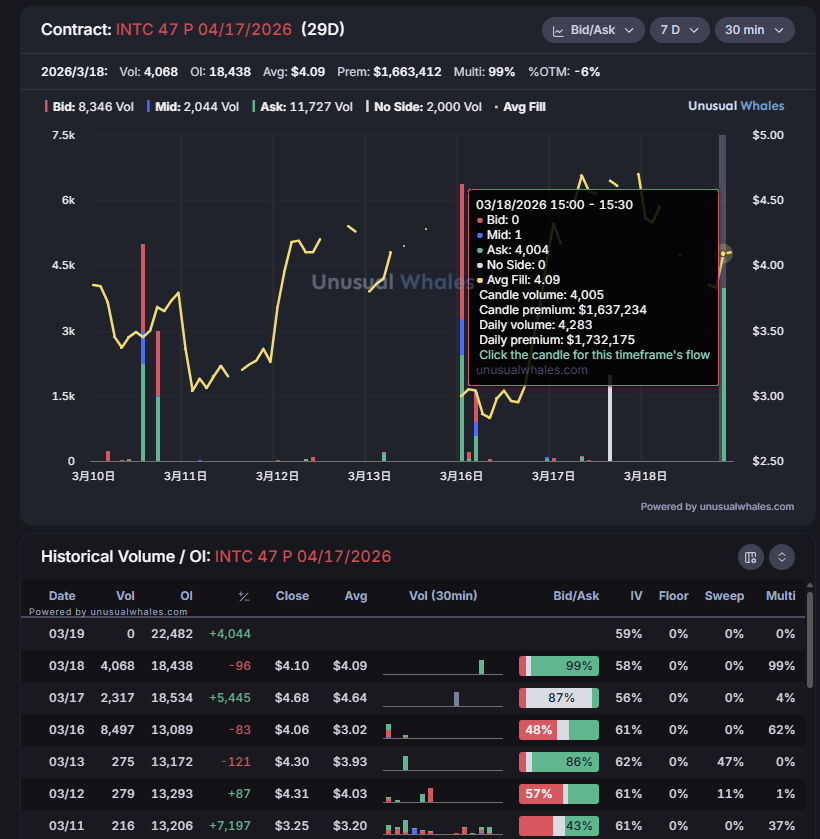The image size is (820, 839).
Task: Toggle the Avg Fill line in legend
Action: [x=520, y=107]
